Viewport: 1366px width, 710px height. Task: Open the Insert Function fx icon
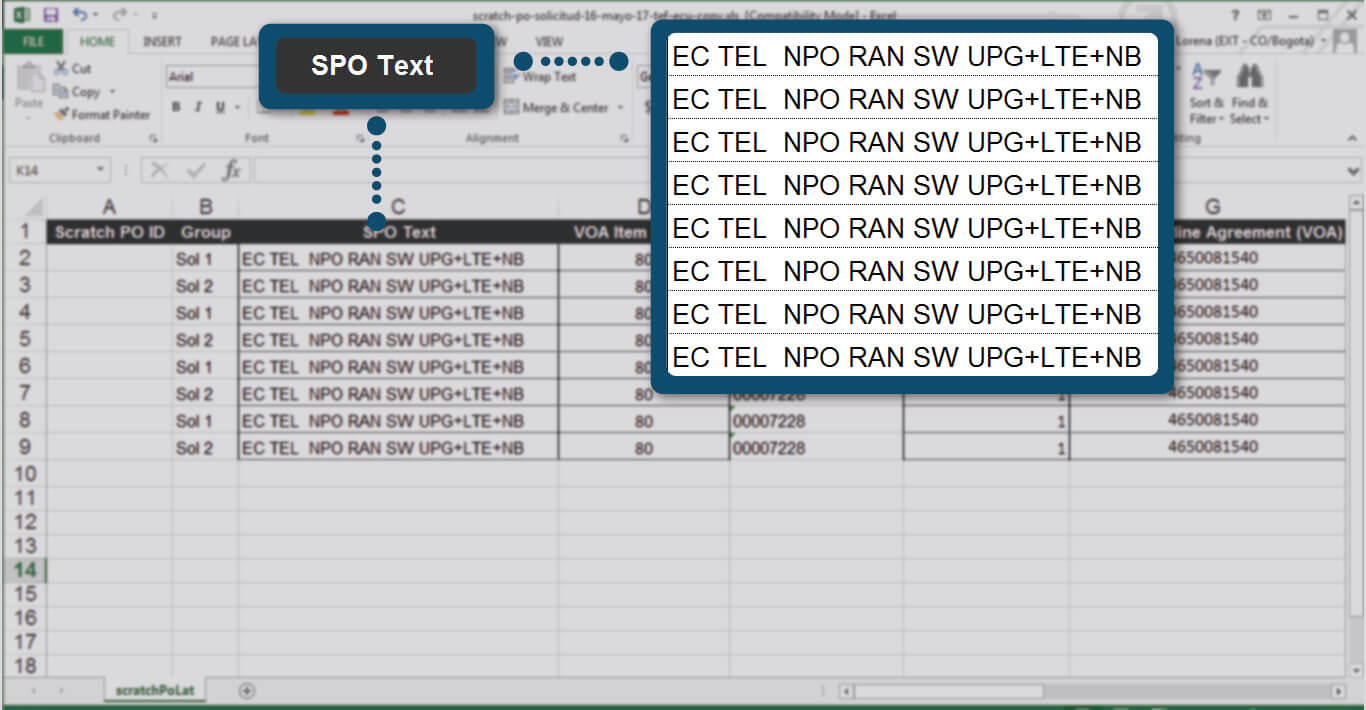pos(231,170)
